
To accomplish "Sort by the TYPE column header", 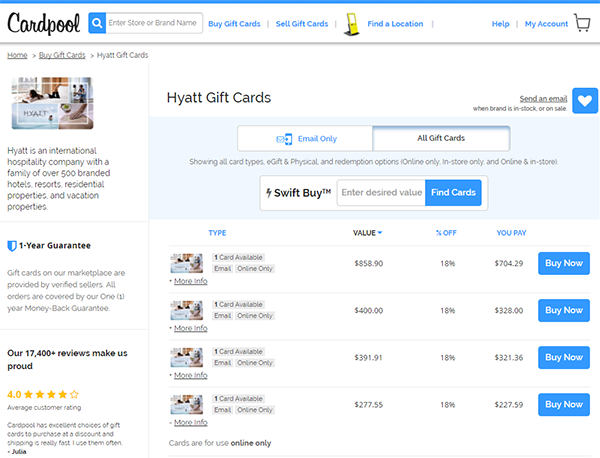I will pos(217,233).
